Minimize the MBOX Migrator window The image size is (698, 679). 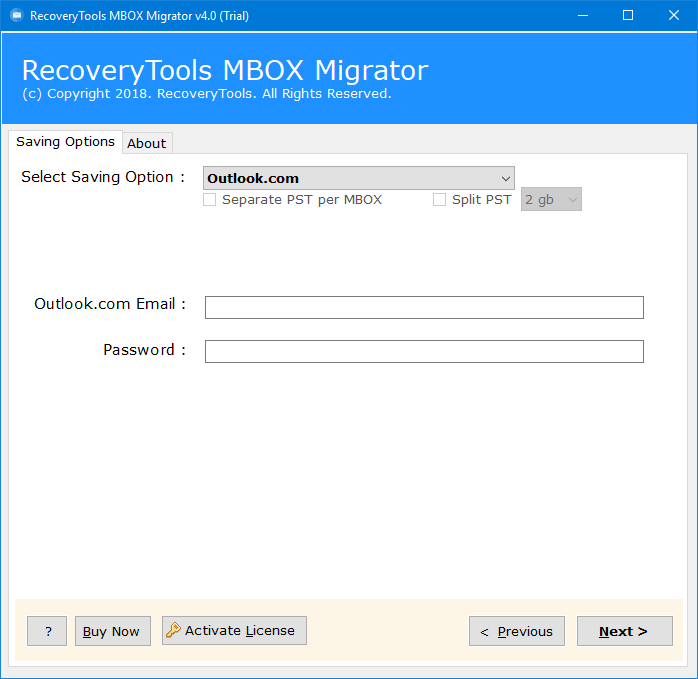tap(583, 16)
